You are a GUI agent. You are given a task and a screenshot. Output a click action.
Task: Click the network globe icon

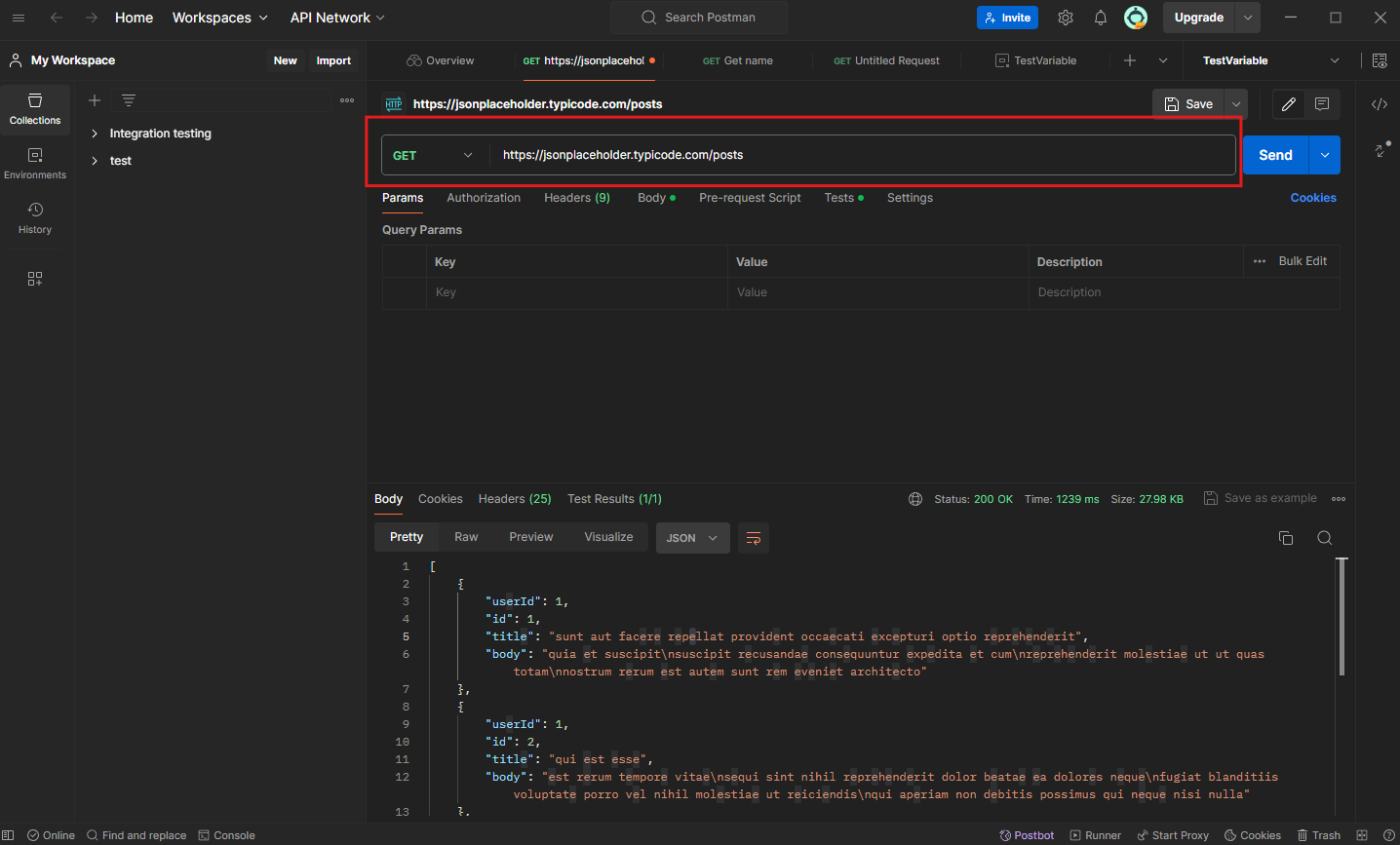coord(915,499)
